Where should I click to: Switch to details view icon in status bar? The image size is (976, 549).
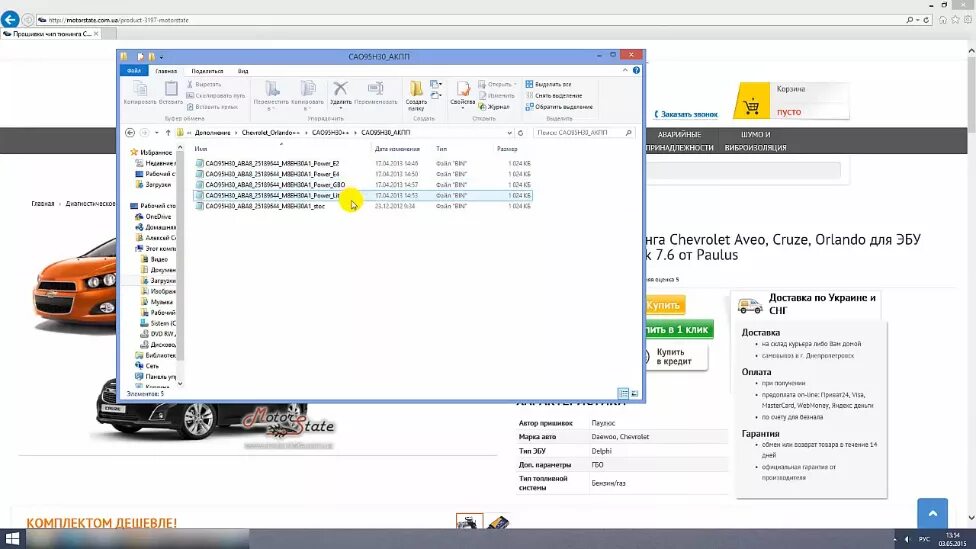623,393
